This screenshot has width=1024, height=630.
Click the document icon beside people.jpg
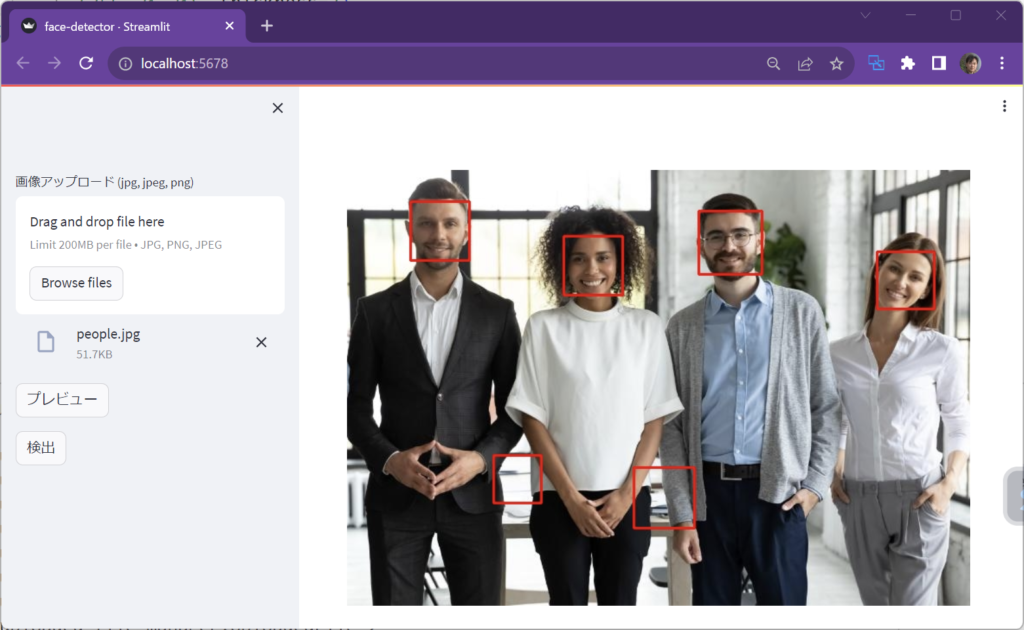[x=46, y=341]
